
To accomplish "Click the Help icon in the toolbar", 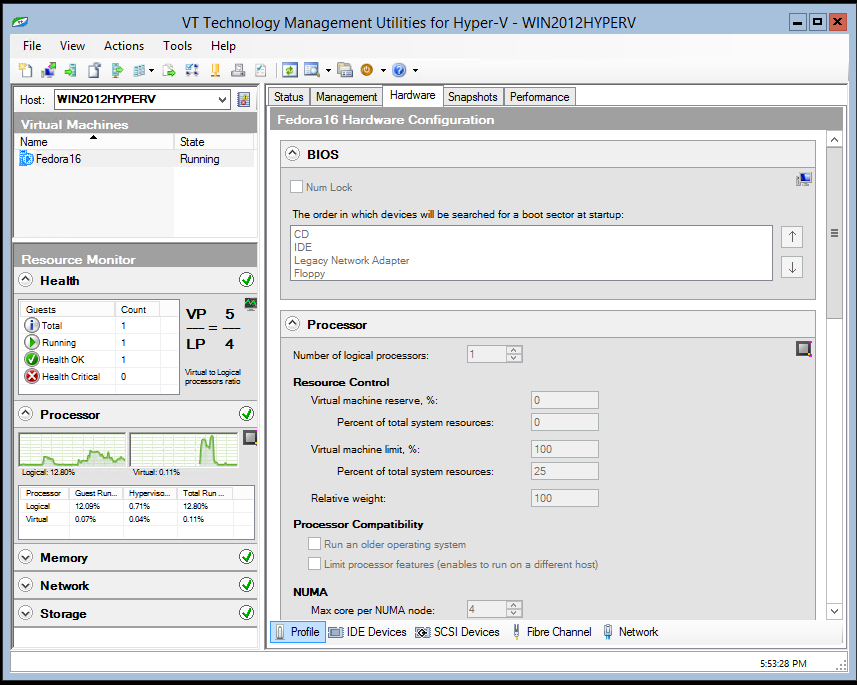I will click(396, 70).
